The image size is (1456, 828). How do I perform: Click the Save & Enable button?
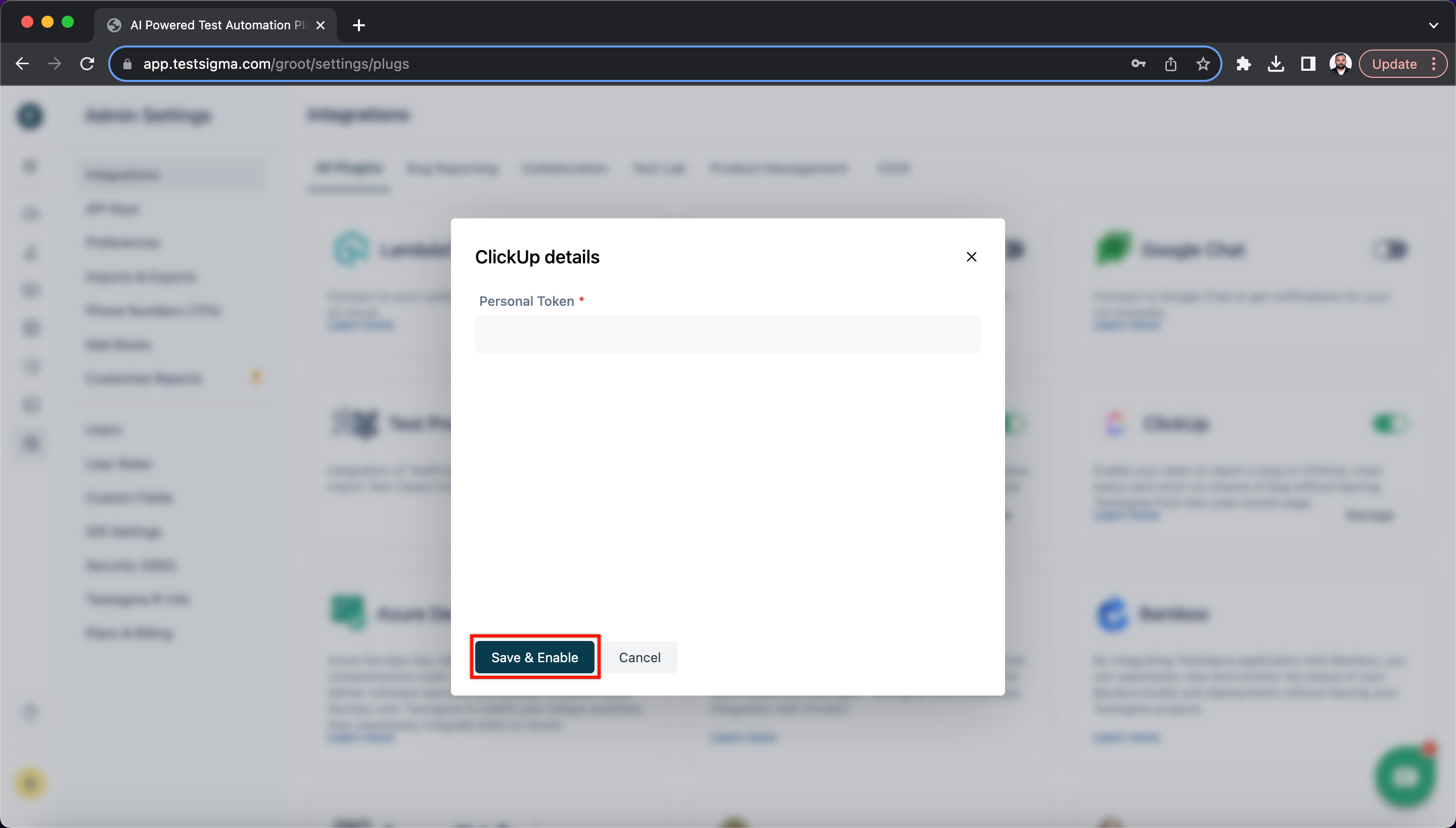[534, 657]
